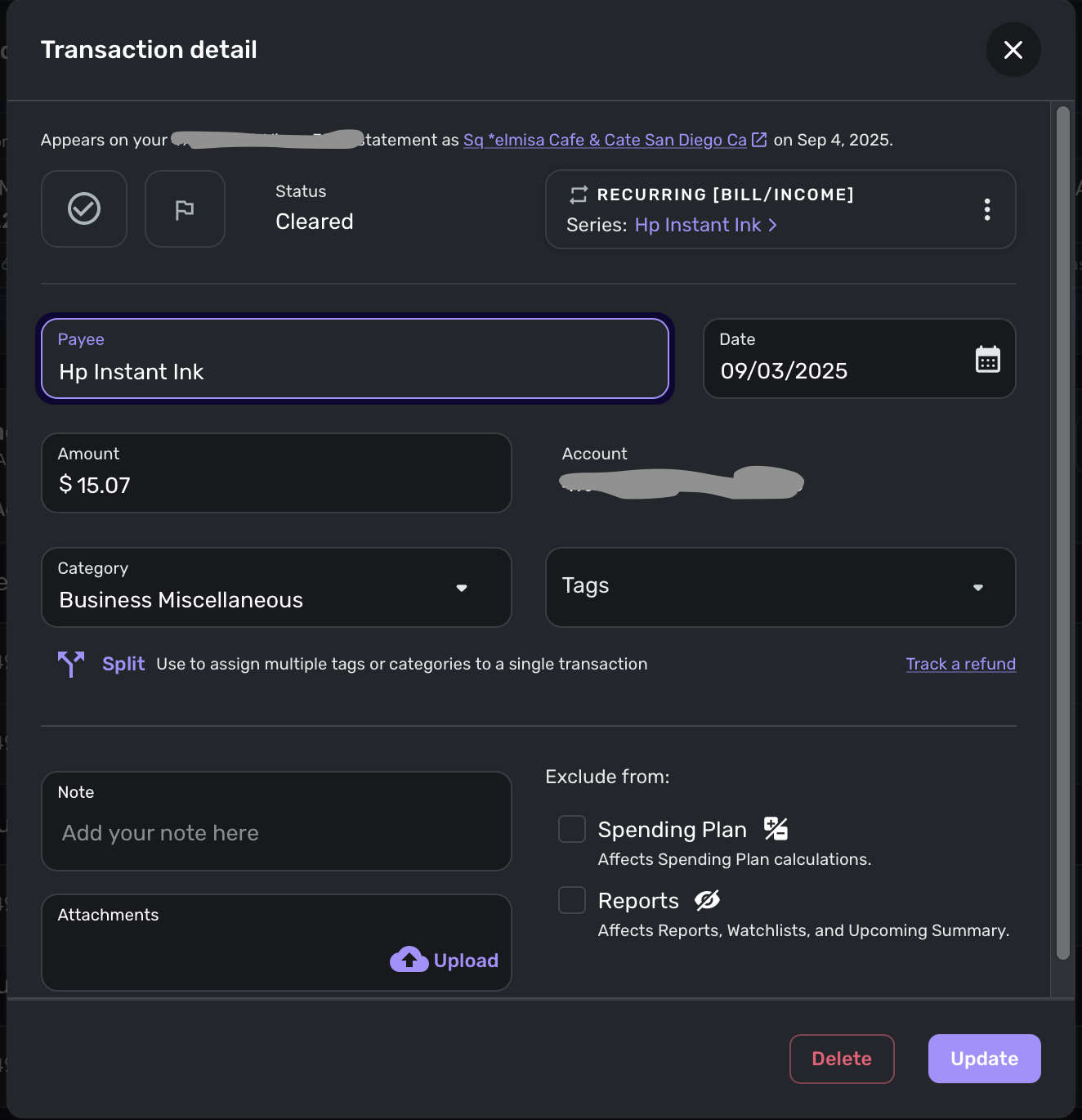This screenshot has width=1082, height=1120.
Task: Click into the Payee field
Action: [x=355, y=359]
